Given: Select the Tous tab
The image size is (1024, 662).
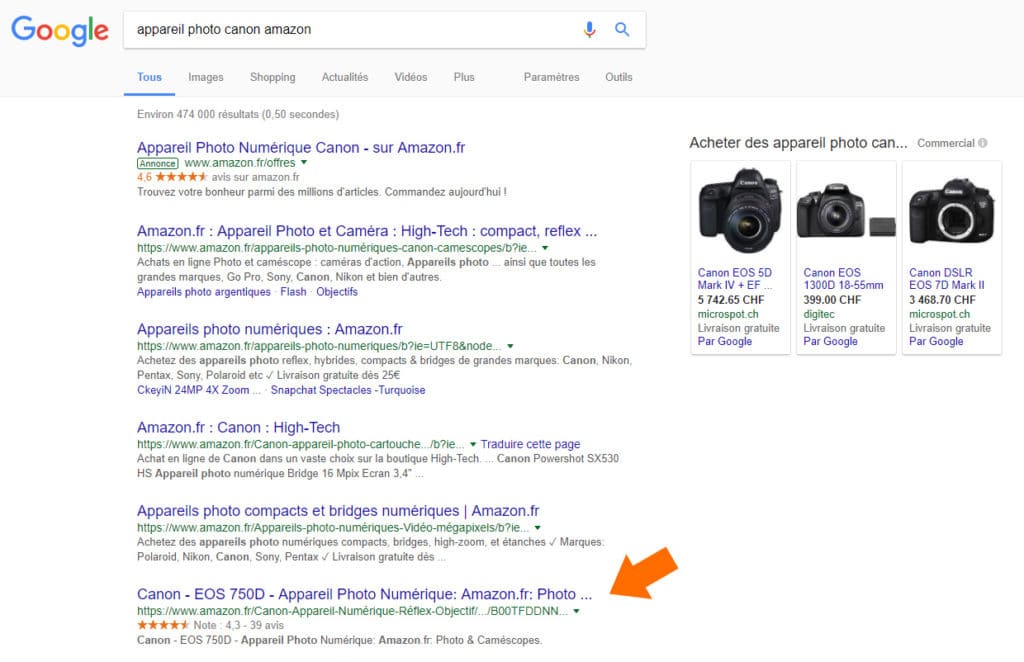Looking at the screenshot, I should pos(150,77).
